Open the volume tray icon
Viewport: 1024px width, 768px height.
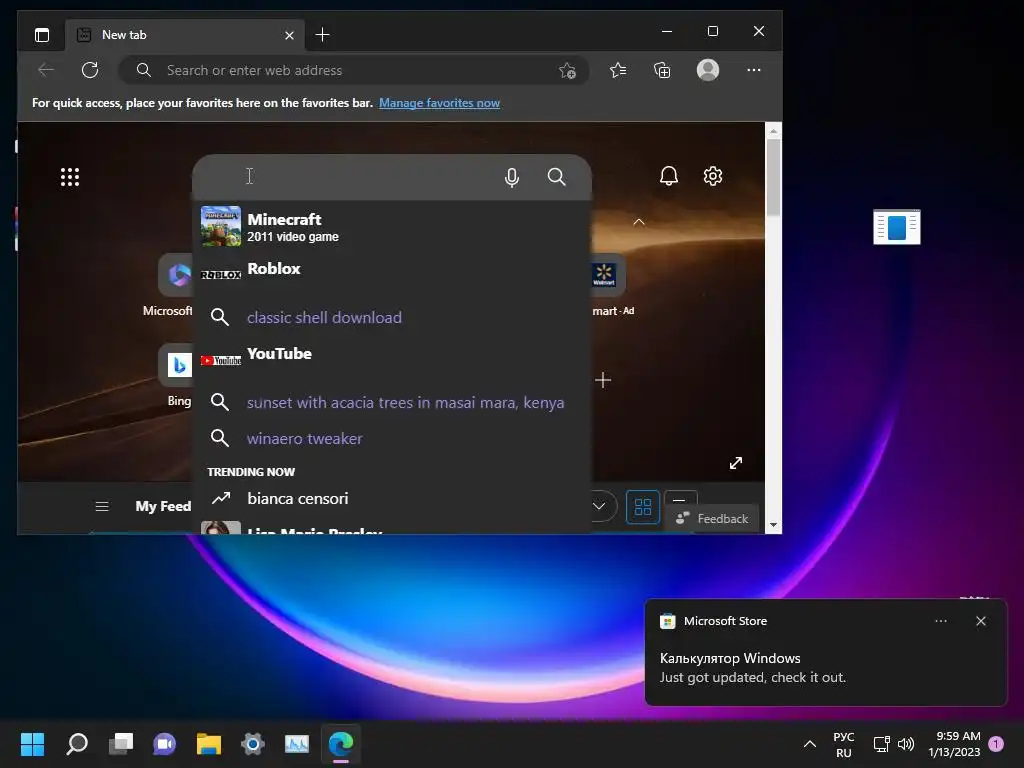(906, 744)
